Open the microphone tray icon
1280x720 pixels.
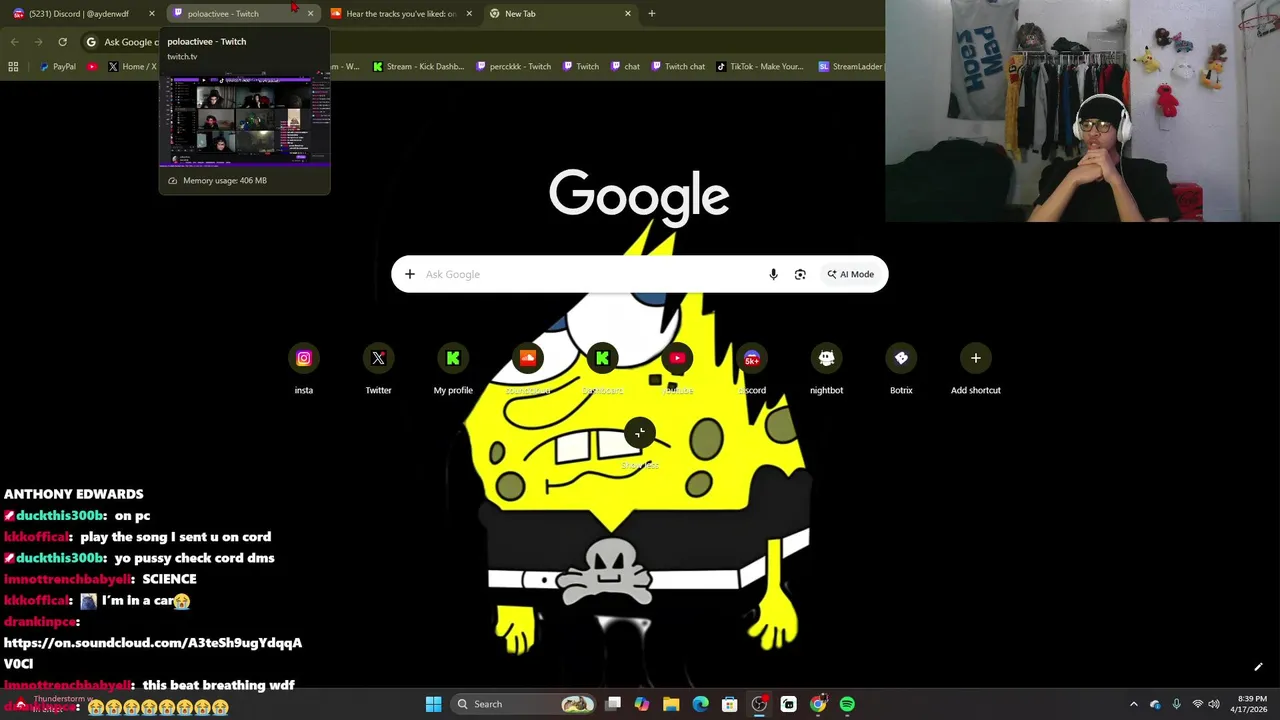[1176, 704]
